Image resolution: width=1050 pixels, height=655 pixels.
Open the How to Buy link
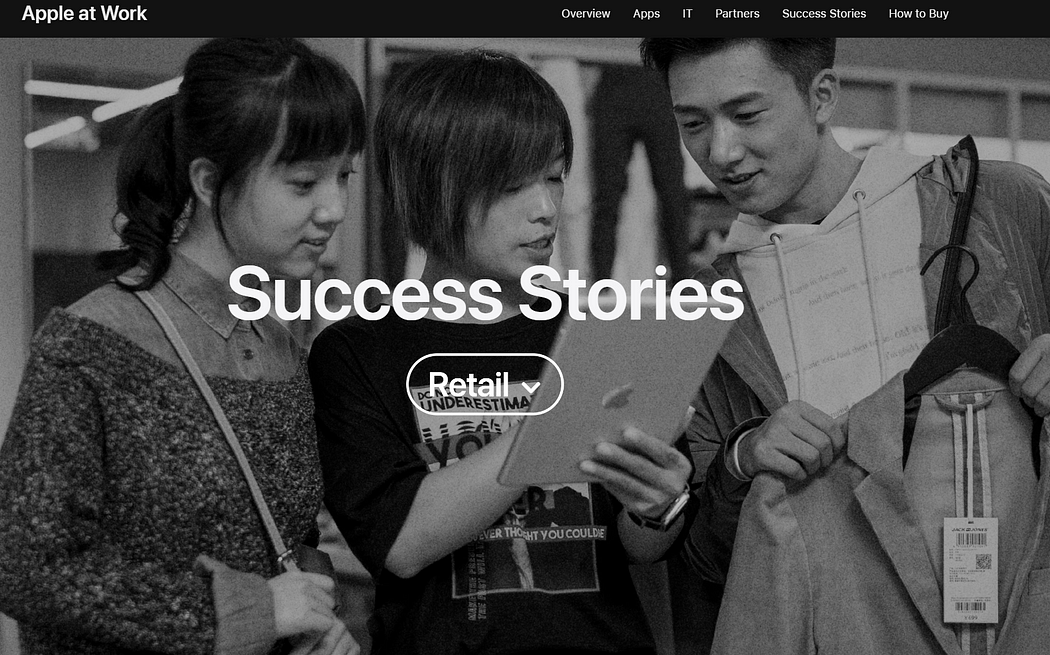click(918, 13)
